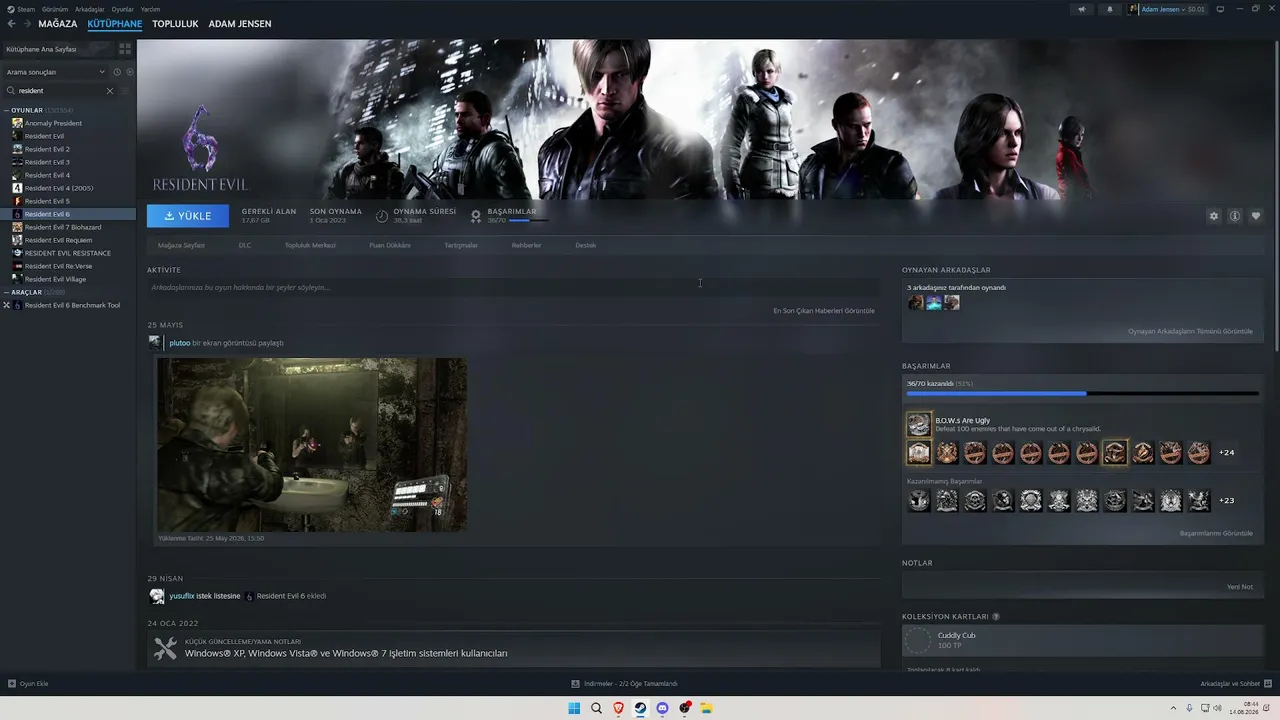Open the notifications bell

point(1109,9)
